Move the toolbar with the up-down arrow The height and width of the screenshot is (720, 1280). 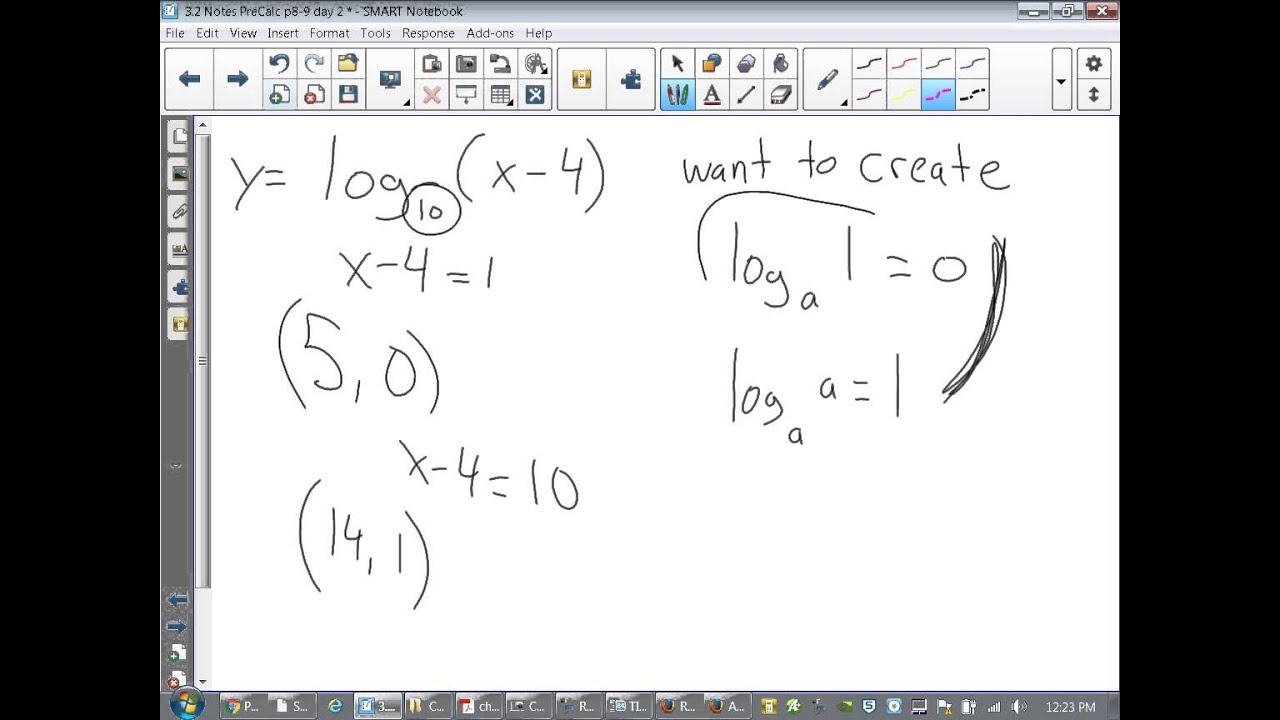(1093, 95)
